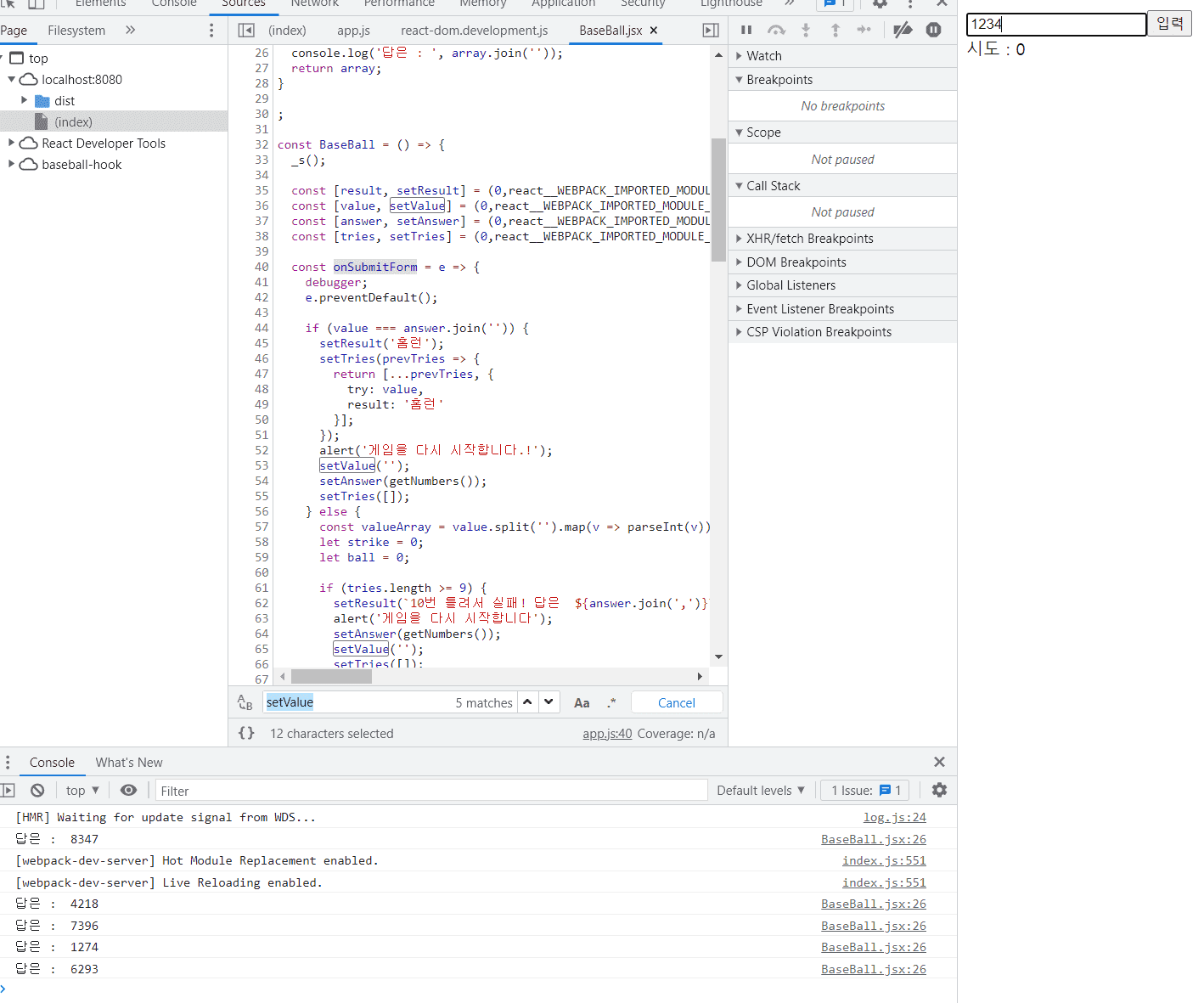Click the horizontal scrollbar in code editor
Image resolution: width=1204 pixels, height=1003 pixels.
click(x=331, y=677)
